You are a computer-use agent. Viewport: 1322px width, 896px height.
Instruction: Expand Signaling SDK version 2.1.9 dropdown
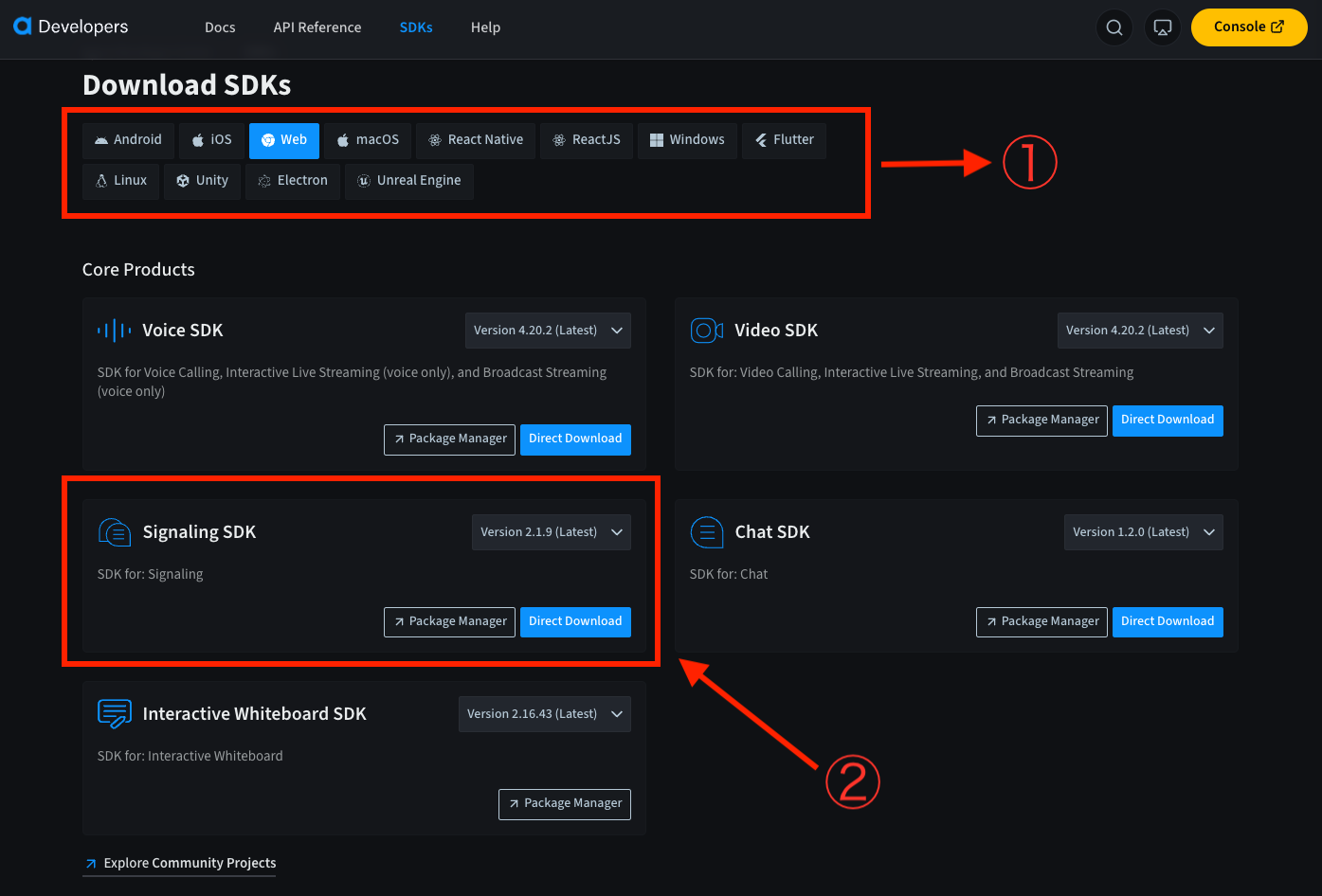(x=552, y=532)
